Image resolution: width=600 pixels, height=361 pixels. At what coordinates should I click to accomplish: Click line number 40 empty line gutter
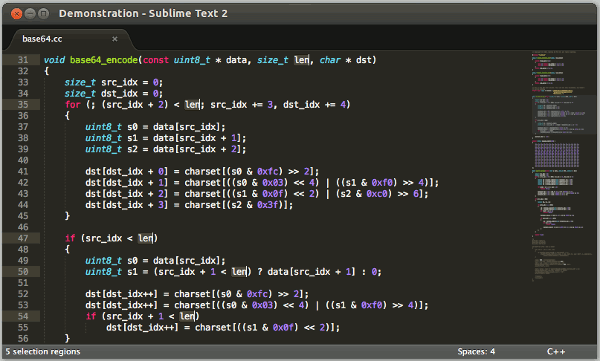point(23,160)
